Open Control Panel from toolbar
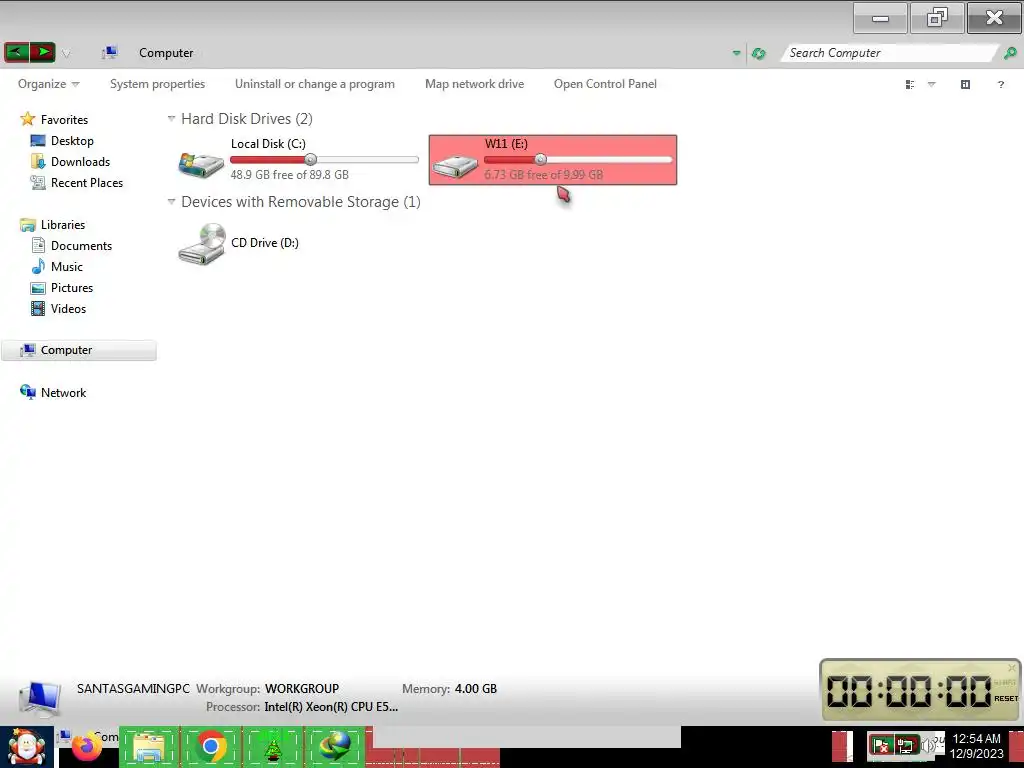The image size is (1024, 768). pyautogui.click(x=605, y=84)
